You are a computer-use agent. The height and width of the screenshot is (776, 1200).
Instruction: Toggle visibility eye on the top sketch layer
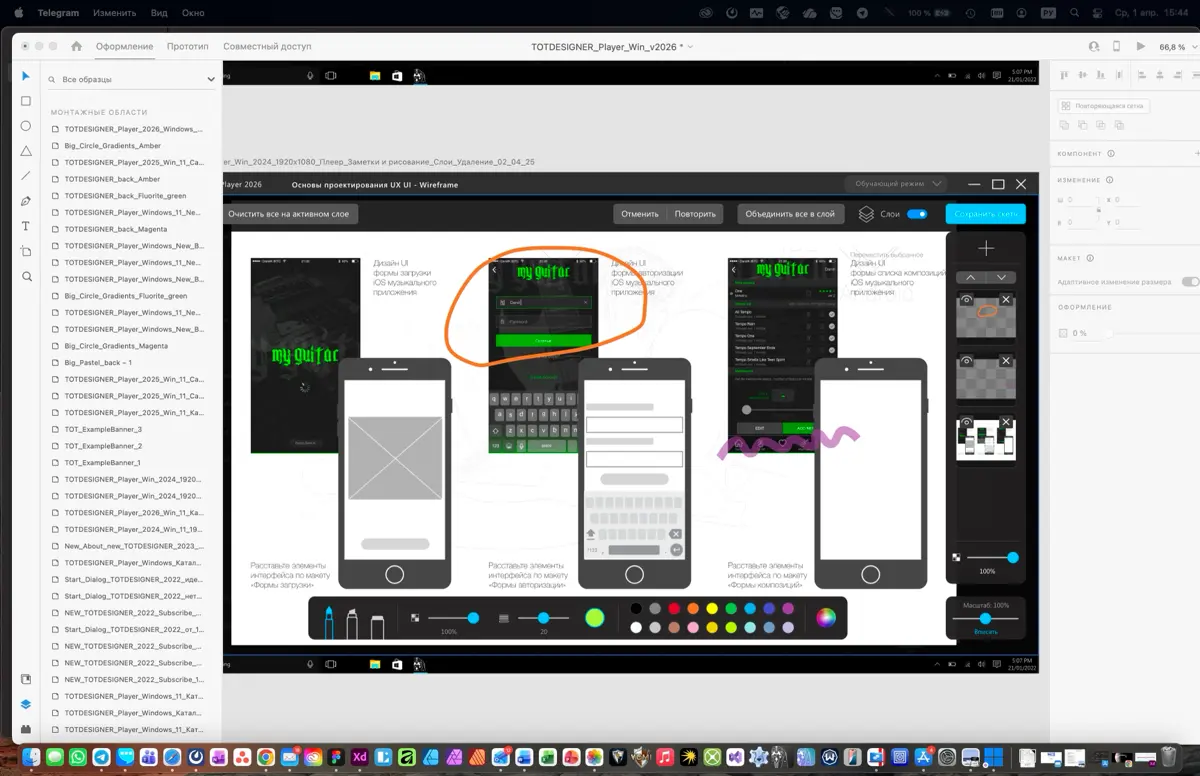(967, 299)
